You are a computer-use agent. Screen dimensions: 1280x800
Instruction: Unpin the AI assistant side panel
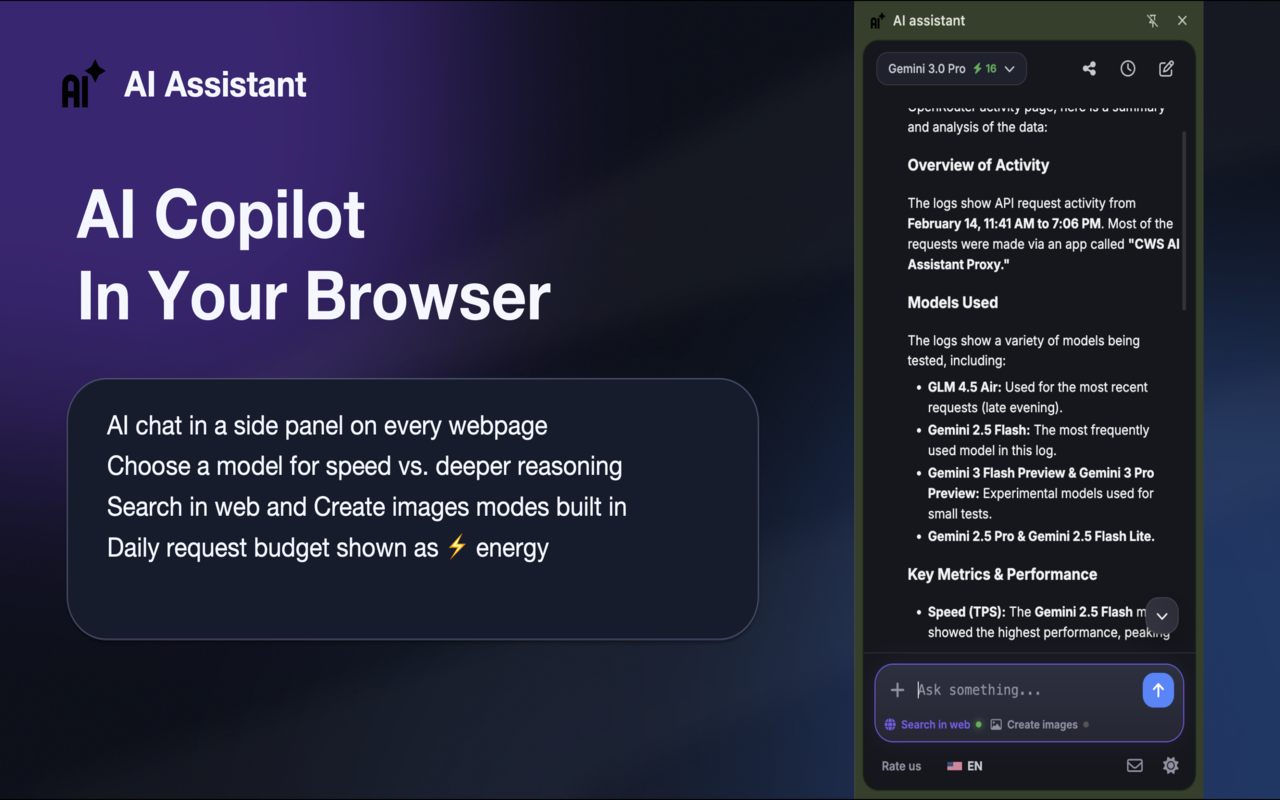pyautogui.click(x=1152, y=20)
